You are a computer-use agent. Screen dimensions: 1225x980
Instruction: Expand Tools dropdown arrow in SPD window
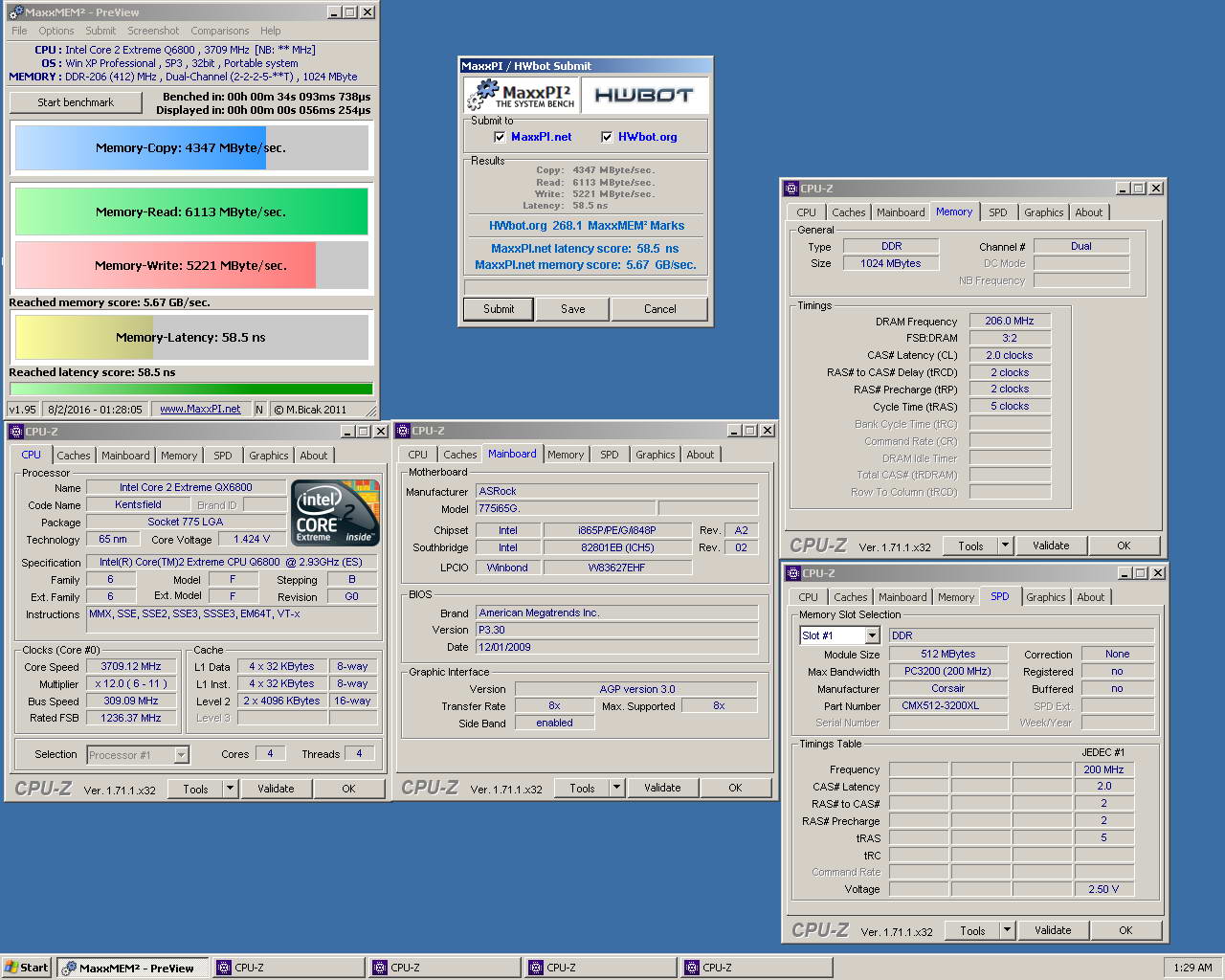[x=1007, y=930]
